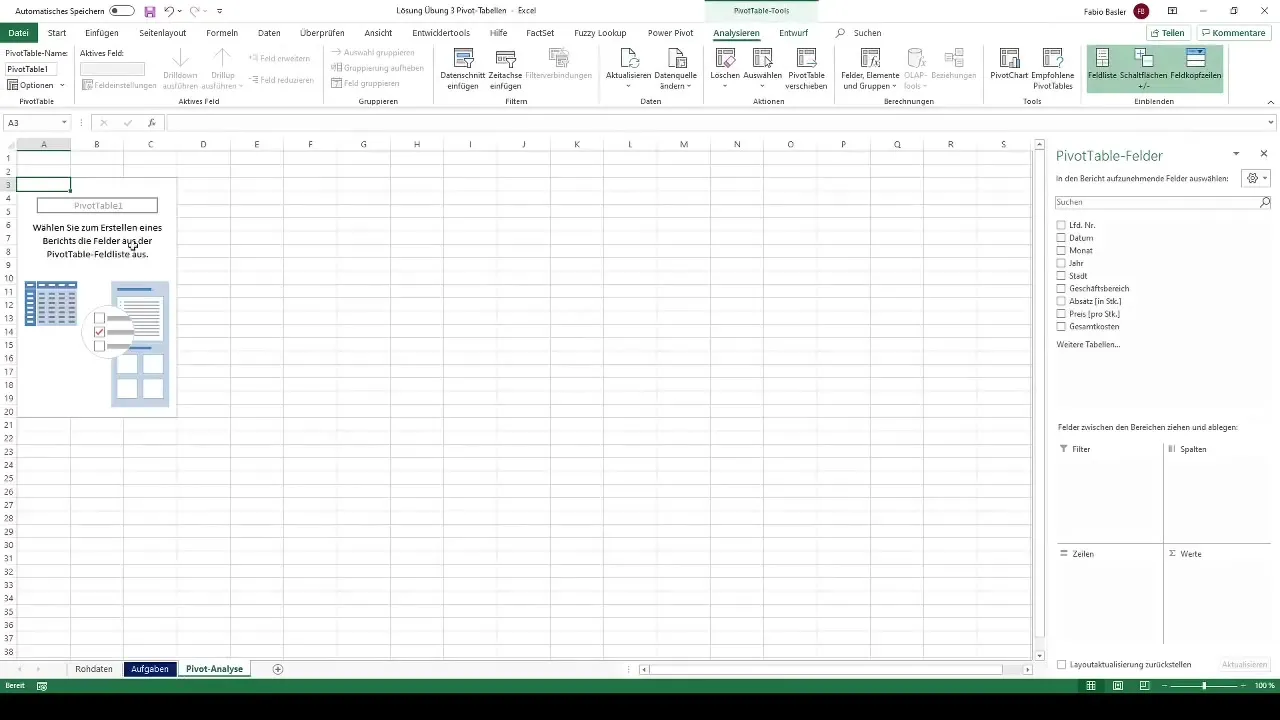Click the horizontal scrollbar of the sheet
This screenshot has height=720, width=1280.
tap(826, 669)
